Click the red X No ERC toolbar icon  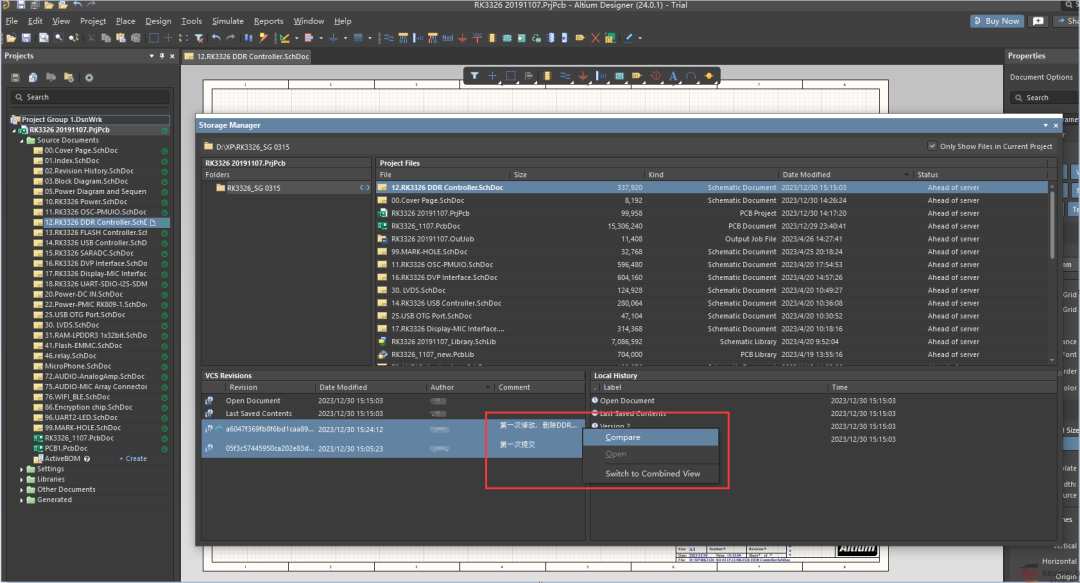596,38
